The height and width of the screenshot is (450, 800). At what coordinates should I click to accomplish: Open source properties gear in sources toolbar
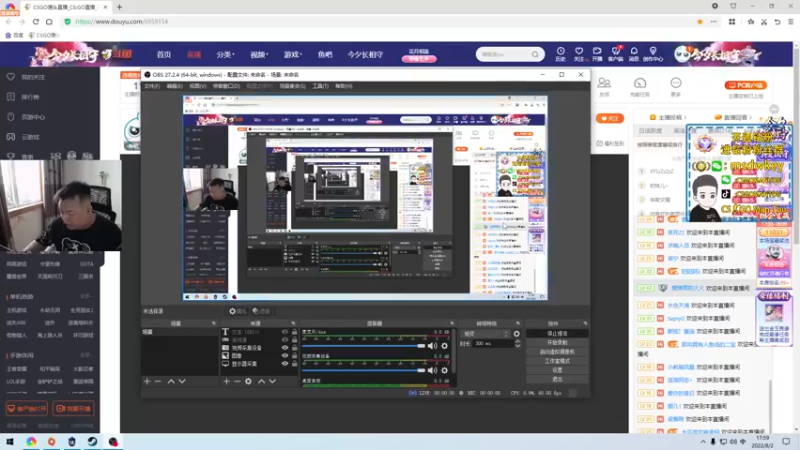248,381
